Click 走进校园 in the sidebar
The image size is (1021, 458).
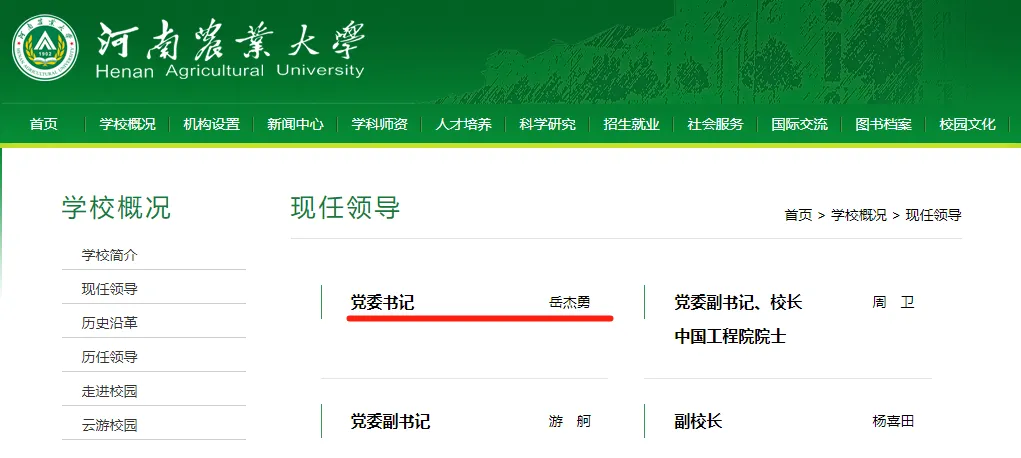109,391
